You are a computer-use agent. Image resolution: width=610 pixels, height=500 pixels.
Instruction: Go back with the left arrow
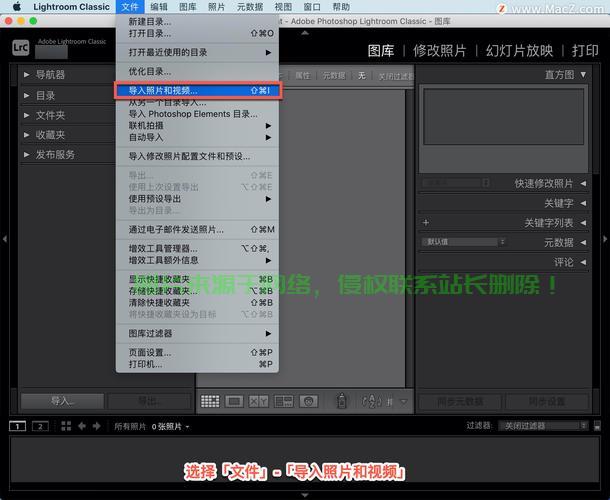pyautogui.click(x=82, y=426)
